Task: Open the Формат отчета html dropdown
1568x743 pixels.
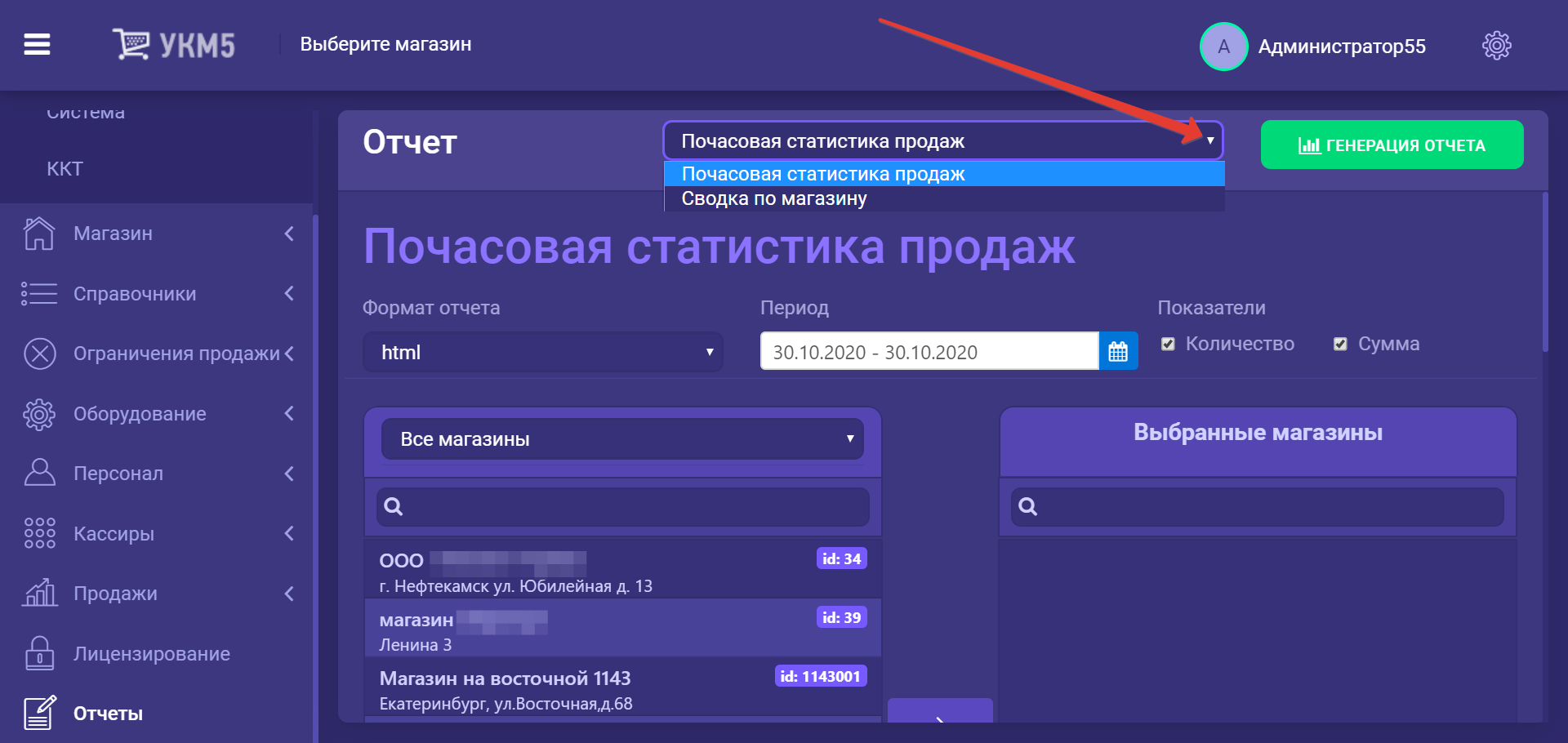Action: tap(543, 352)
